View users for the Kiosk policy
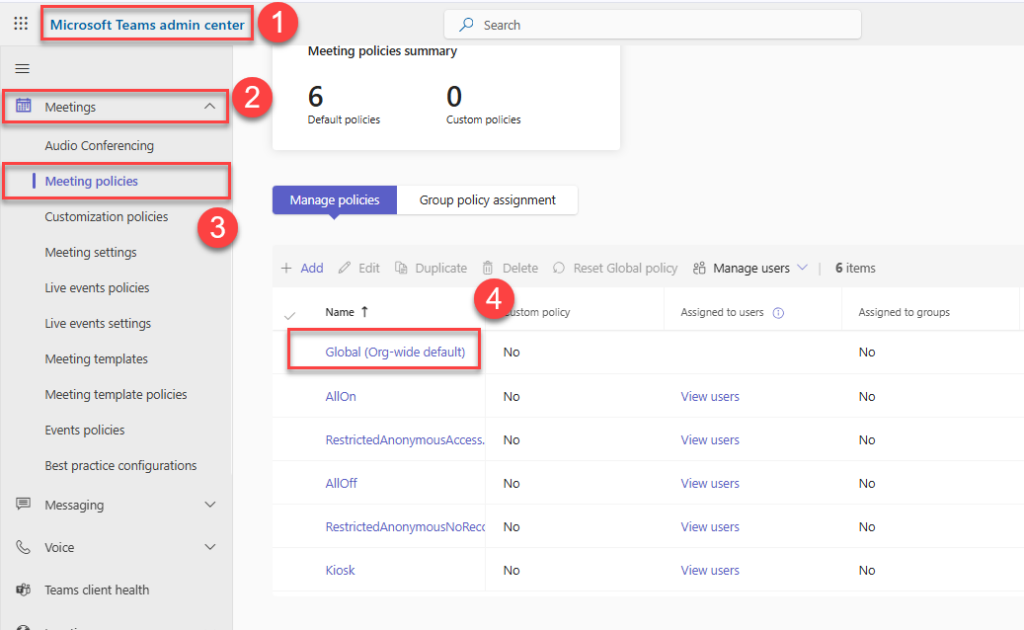The image size is (1024, 630). pos(710,570)
